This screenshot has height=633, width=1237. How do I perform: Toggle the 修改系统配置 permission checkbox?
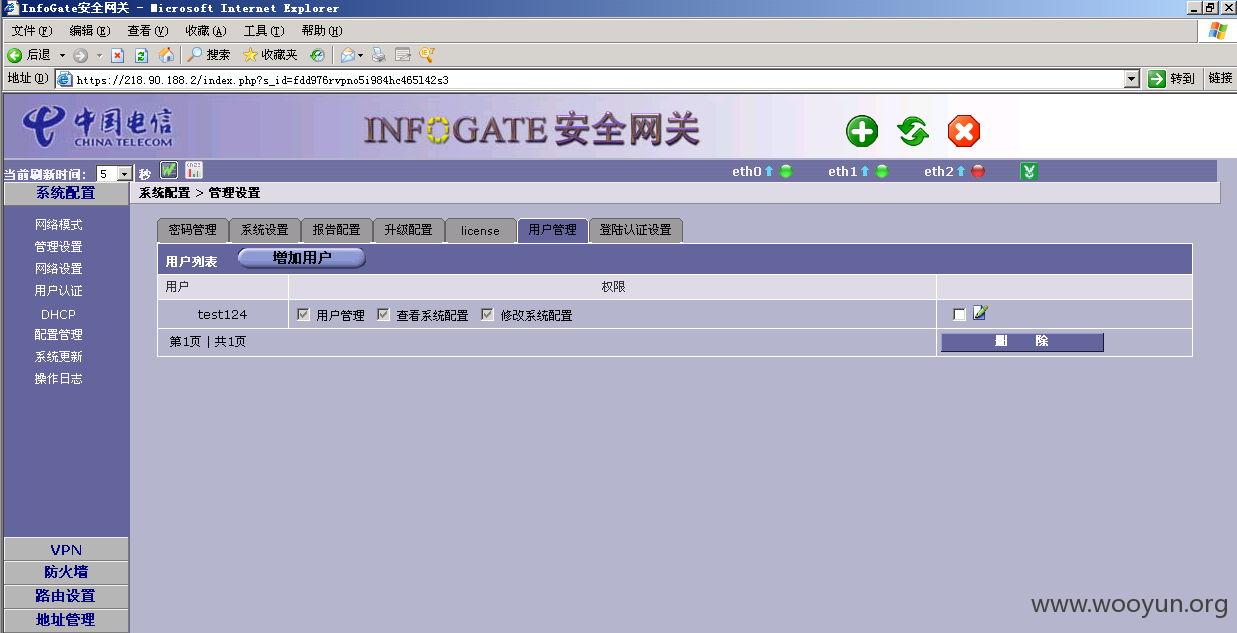[487, 314]
